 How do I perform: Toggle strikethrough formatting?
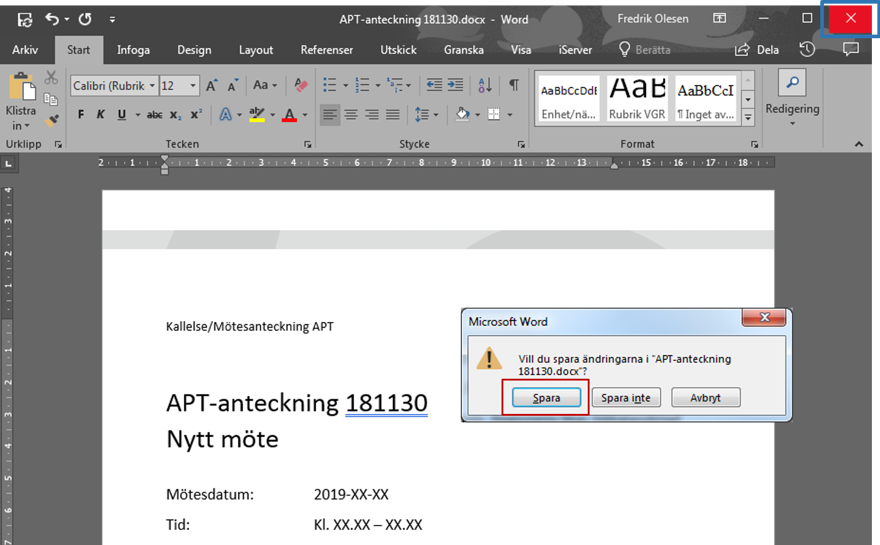tap(154, 115)
